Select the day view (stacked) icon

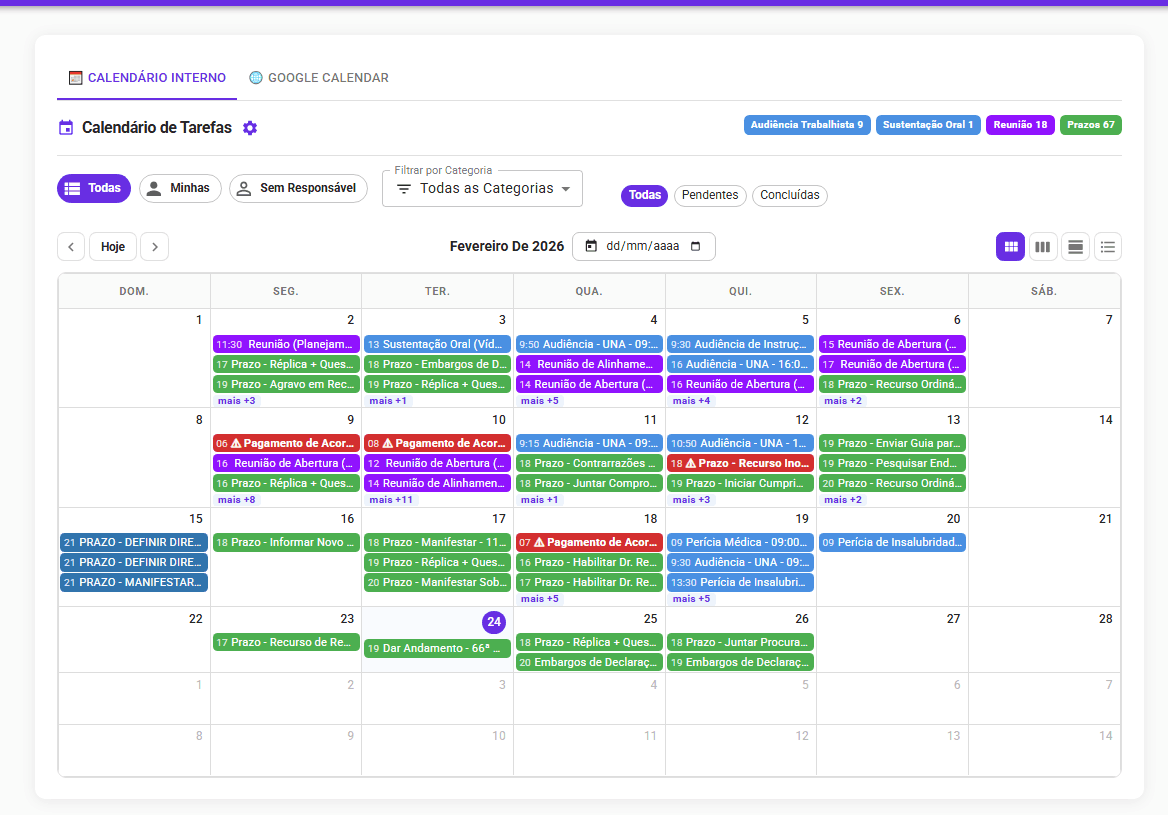click(1075, 246)
